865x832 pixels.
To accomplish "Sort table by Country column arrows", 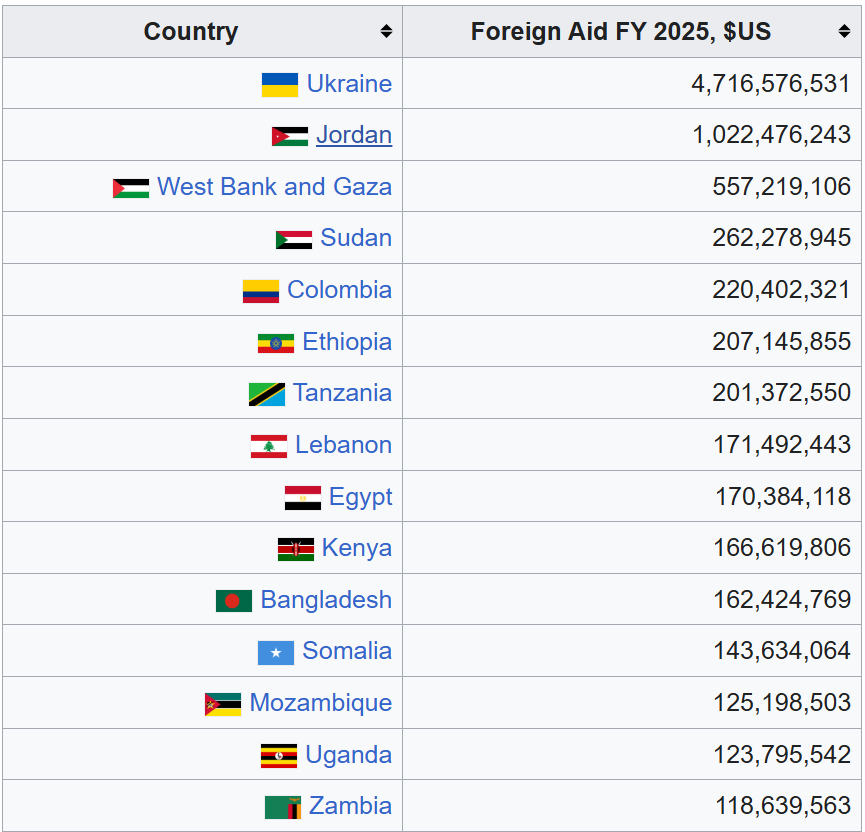I will click(x=386, y=32).
